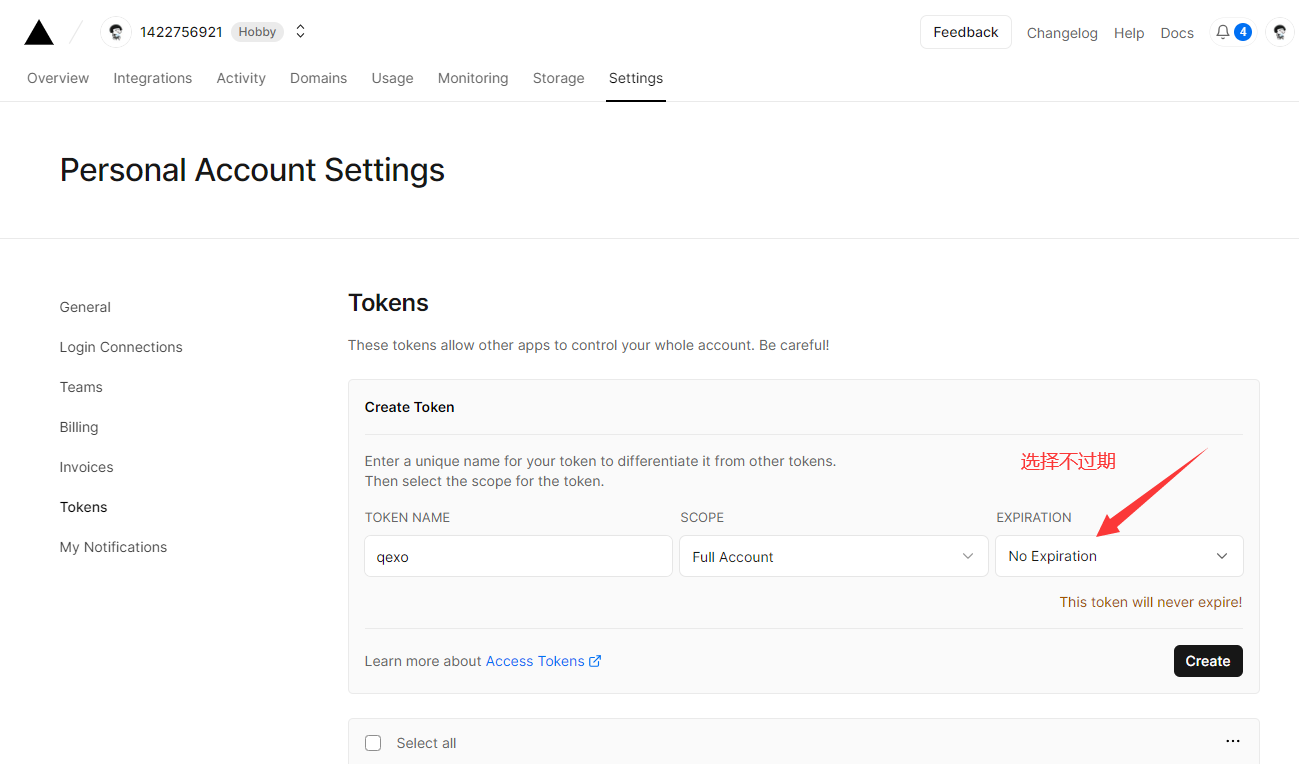Click the Token Name input field
The image size is (1299, 764).
click(518, 556)
